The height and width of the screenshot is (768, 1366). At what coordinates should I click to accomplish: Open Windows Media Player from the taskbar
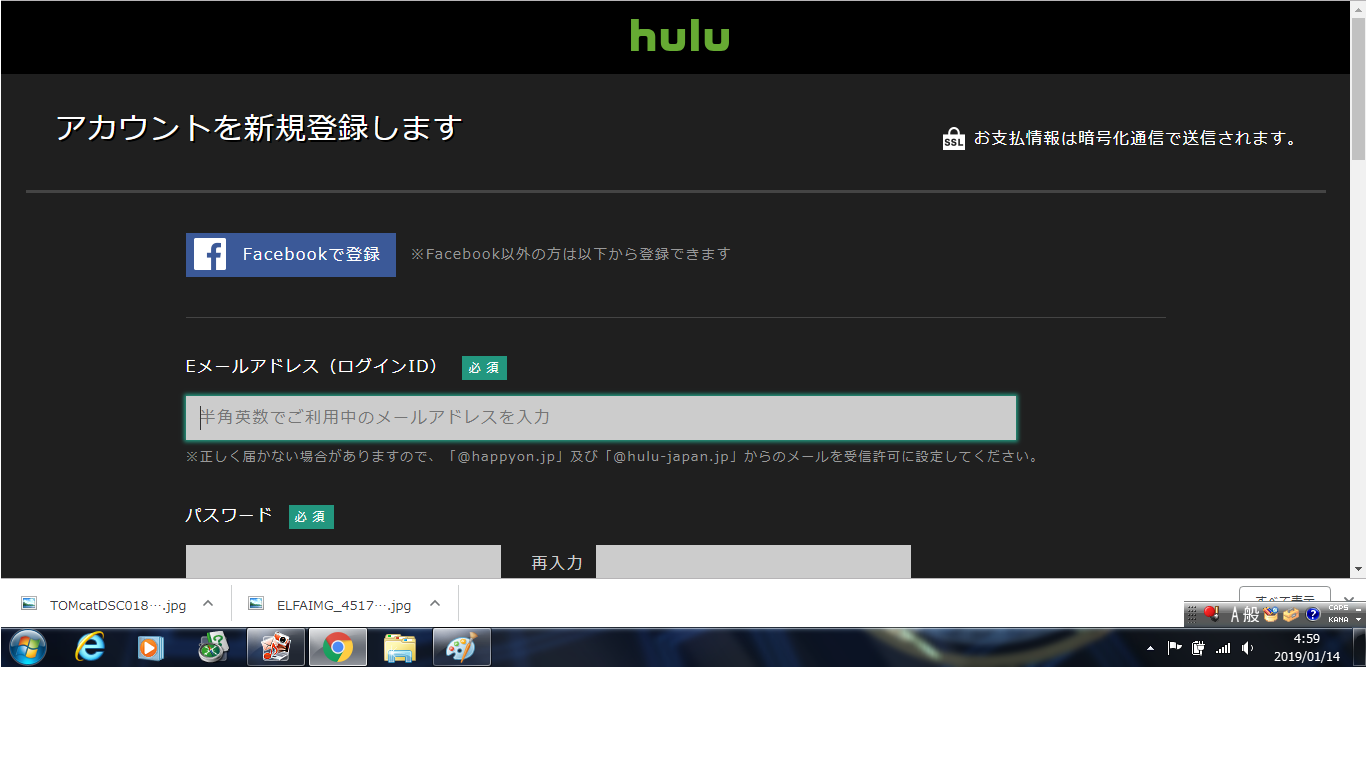point(151,648)
